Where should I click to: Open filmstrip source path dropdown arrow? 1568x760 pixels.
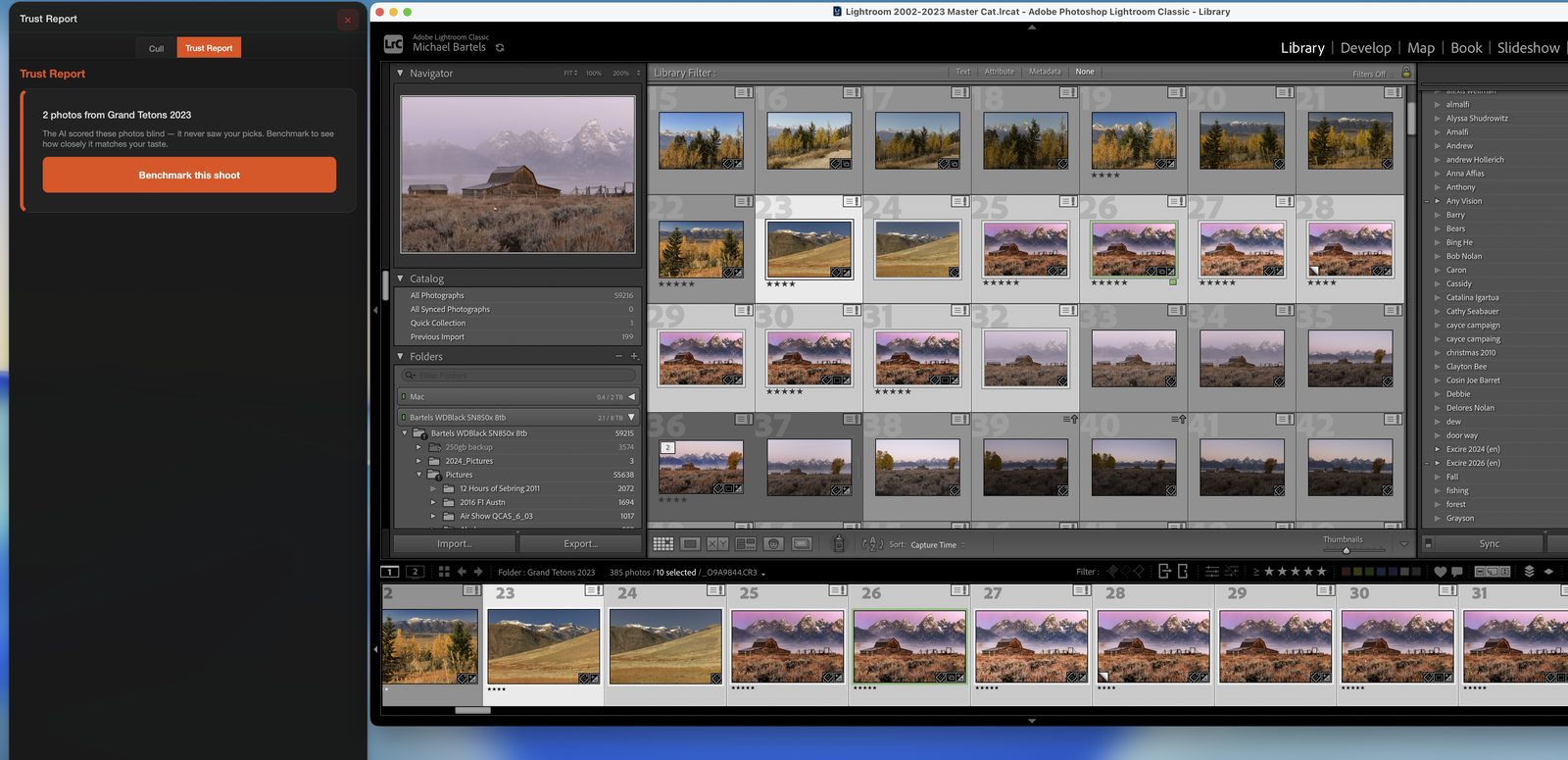click(763, 574)
